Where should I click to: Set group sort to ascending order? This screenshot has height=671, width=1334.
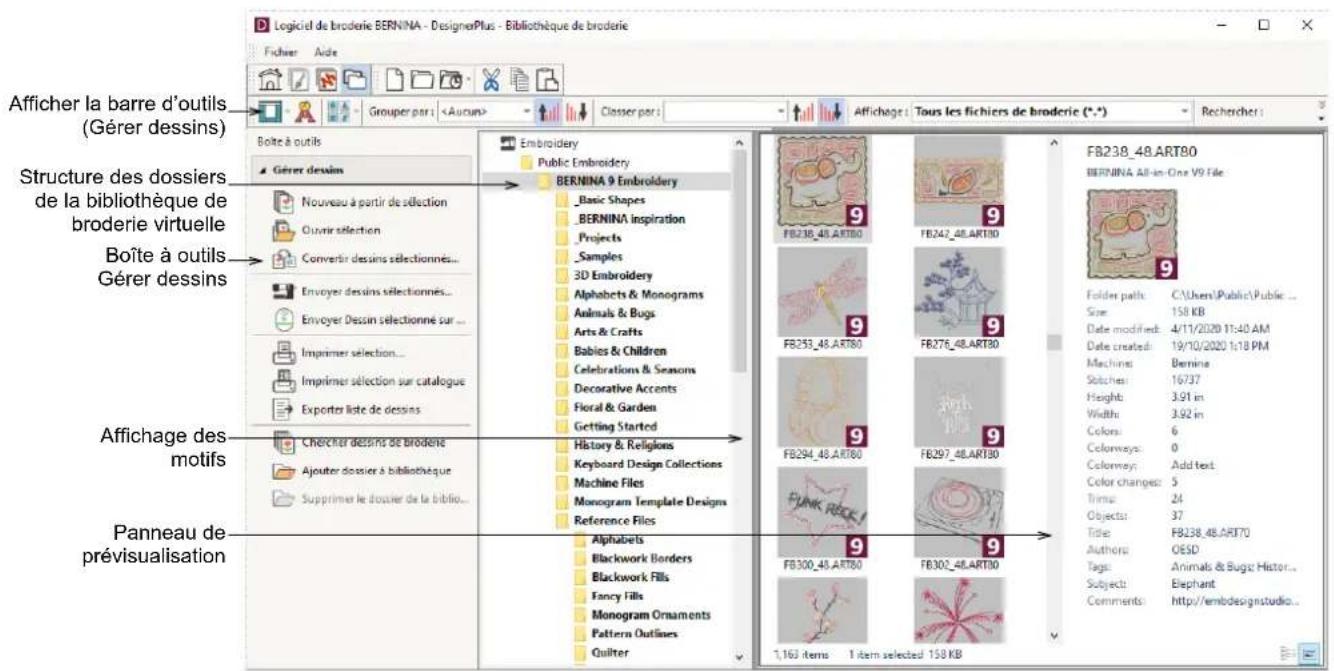point(550,112)
